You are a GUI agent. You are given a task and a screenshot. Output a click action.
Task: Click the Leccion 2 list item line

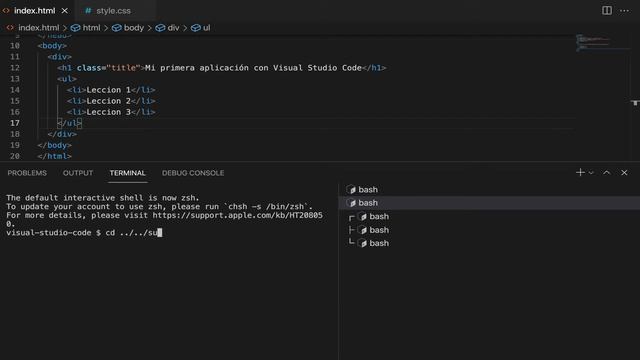click(111, 101)
